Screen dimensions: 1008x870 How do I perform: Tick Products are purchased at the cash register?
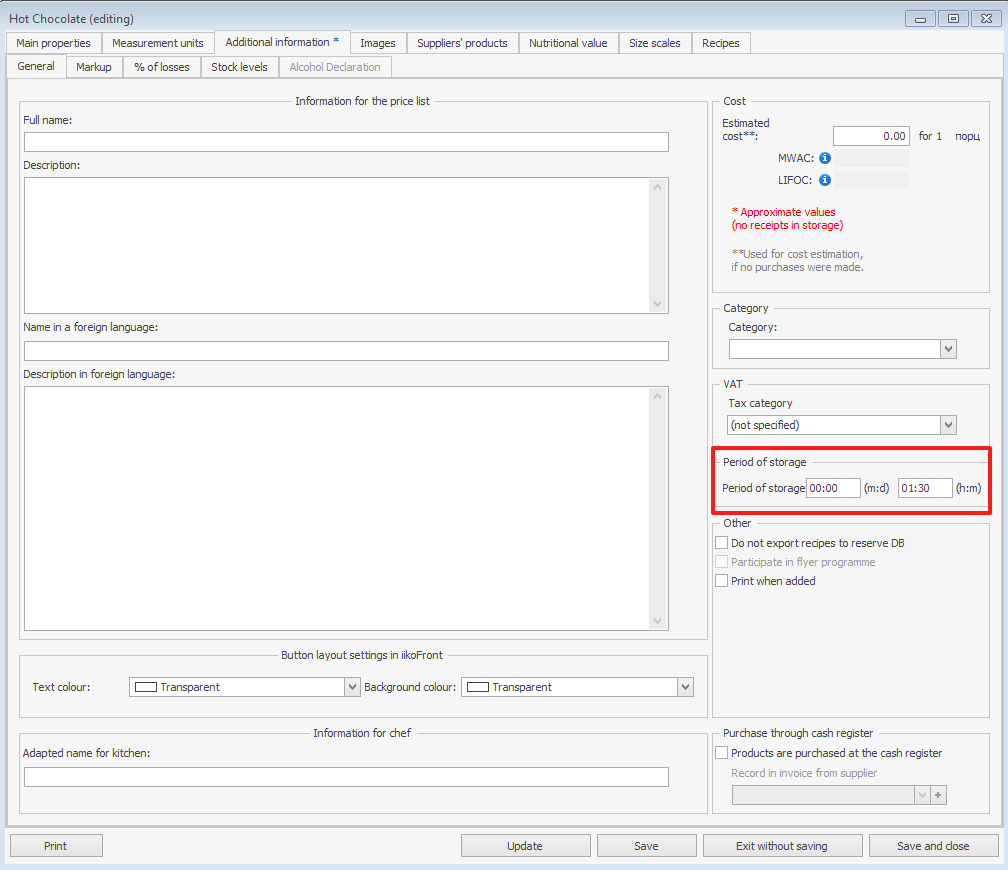pyautogui.click(x=722, y=753)
